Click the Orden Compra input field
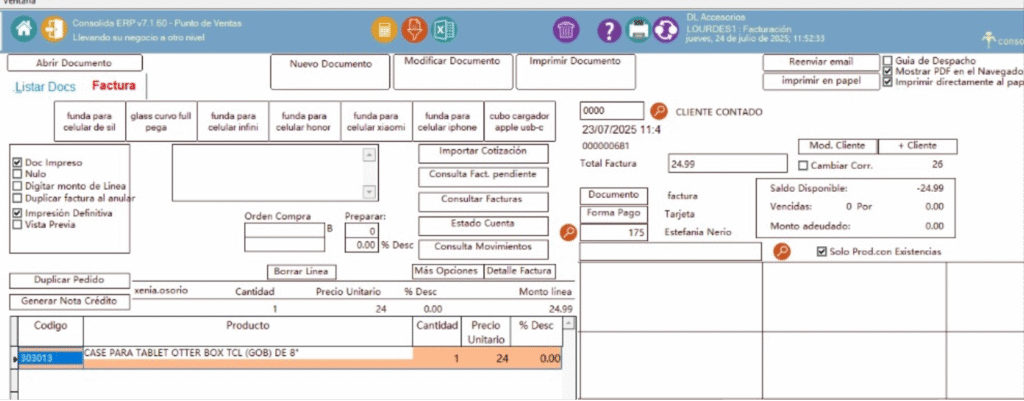This screenshot has width=1024, height=401. pos(283,230)
